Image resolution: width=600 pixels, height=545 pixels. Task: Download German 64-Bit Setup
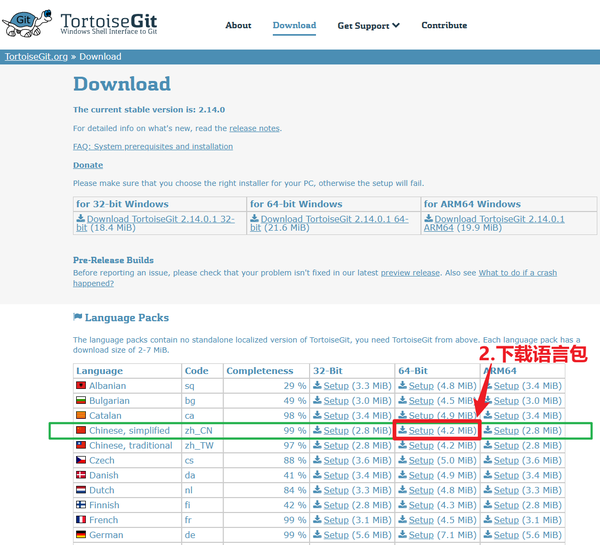click(x=421, y=535)
